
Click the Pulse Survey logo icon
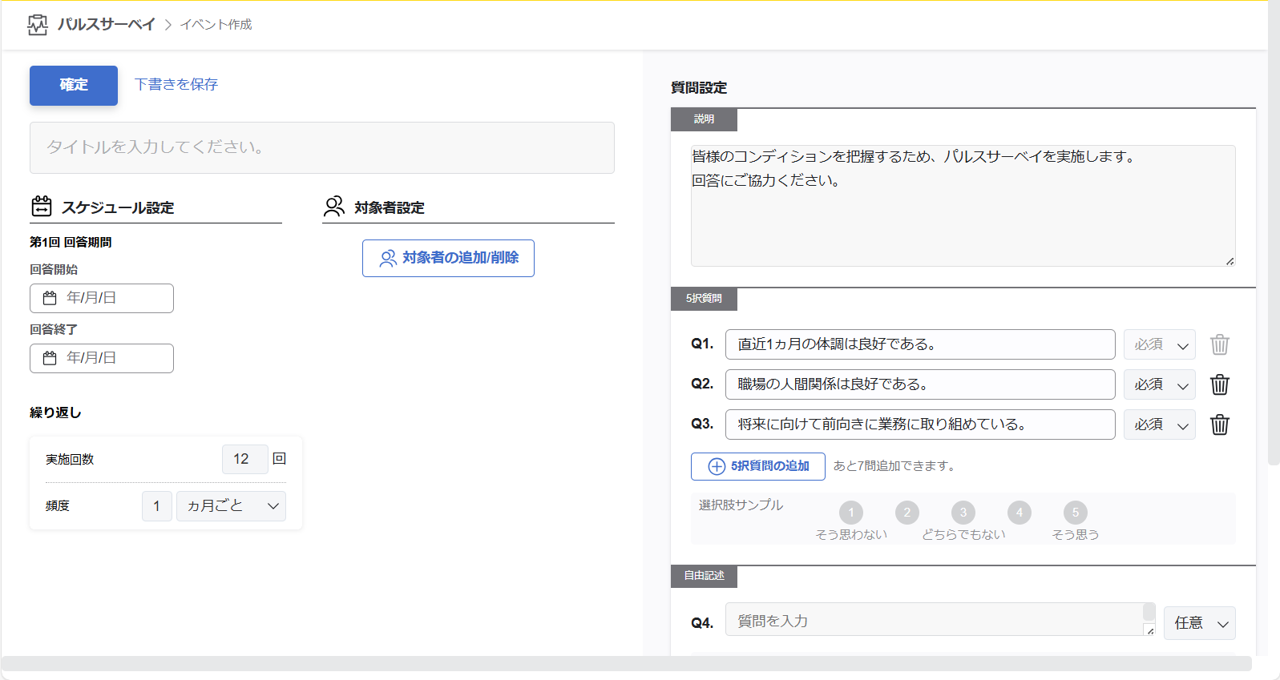click(38, 25)
